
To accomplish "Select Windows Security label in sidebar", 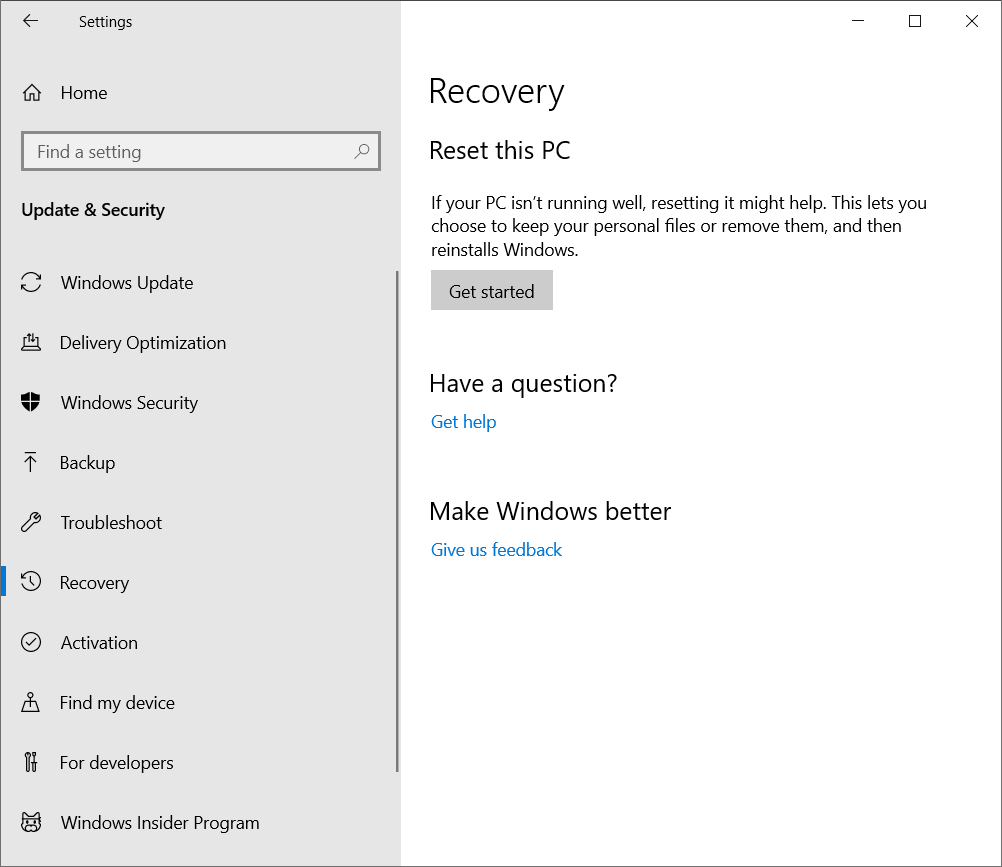I will click(x=129, y=403).
